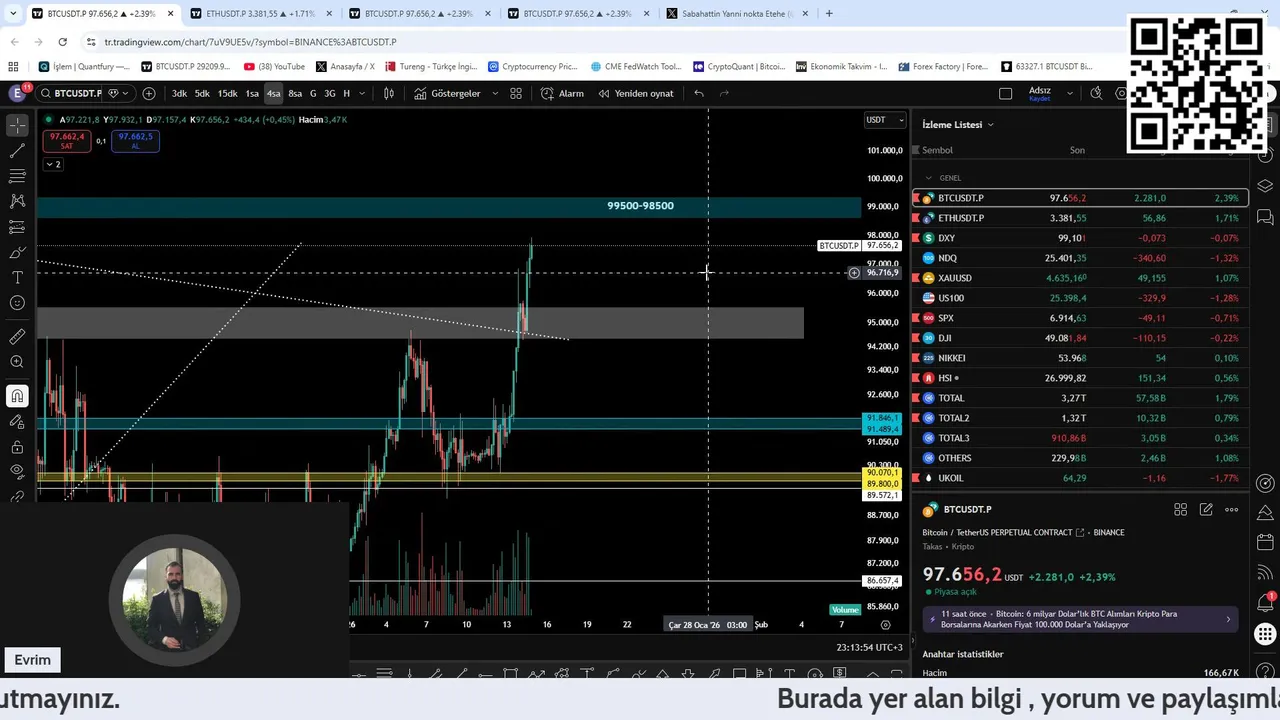The height and width of the screenshot is (720, 1280).
Task: Expand the collapsed indicators legend chevron
Action: pos(52,164)
